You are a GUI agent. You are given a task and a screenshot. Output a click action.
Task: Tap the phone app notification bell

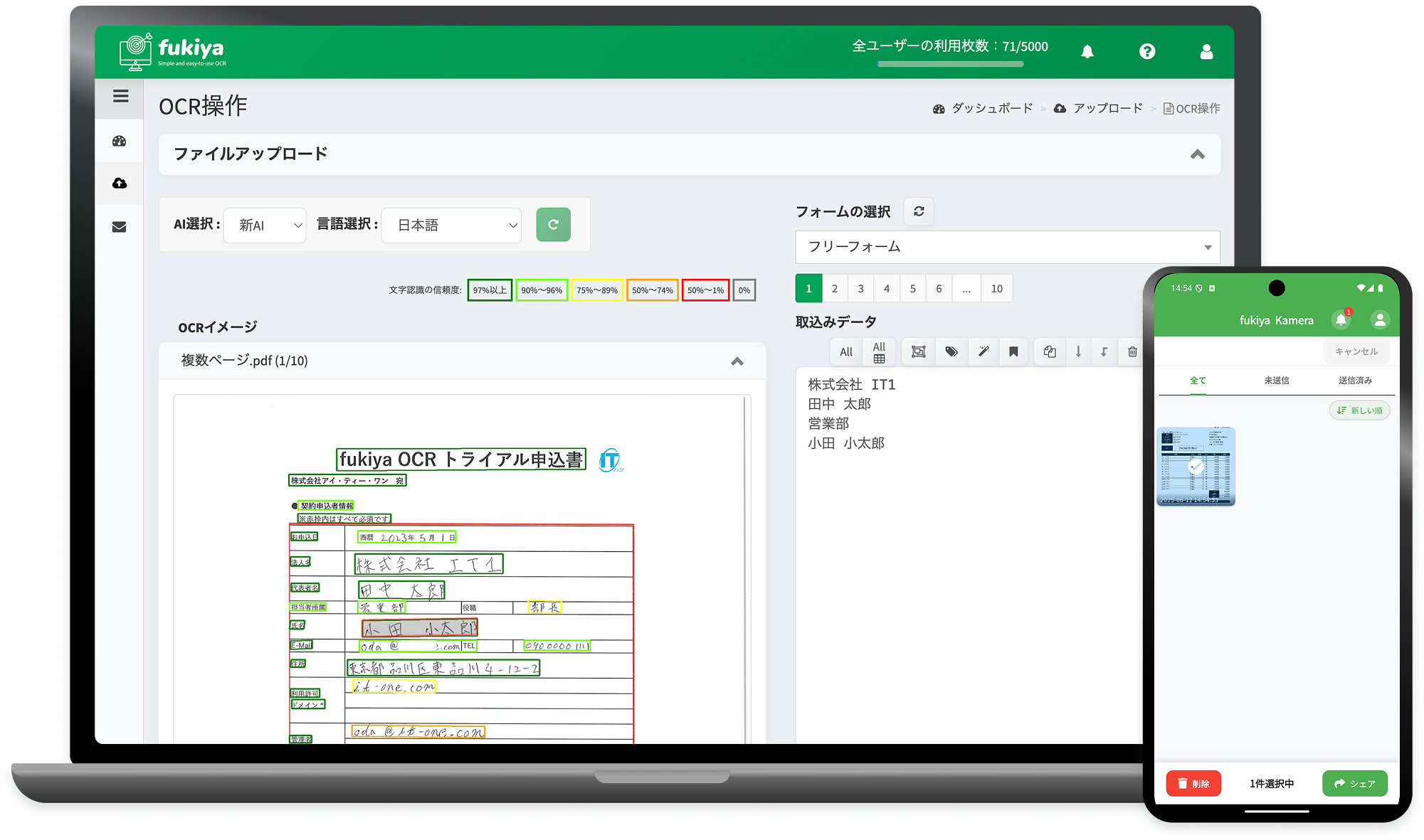tap(1341, 319)
